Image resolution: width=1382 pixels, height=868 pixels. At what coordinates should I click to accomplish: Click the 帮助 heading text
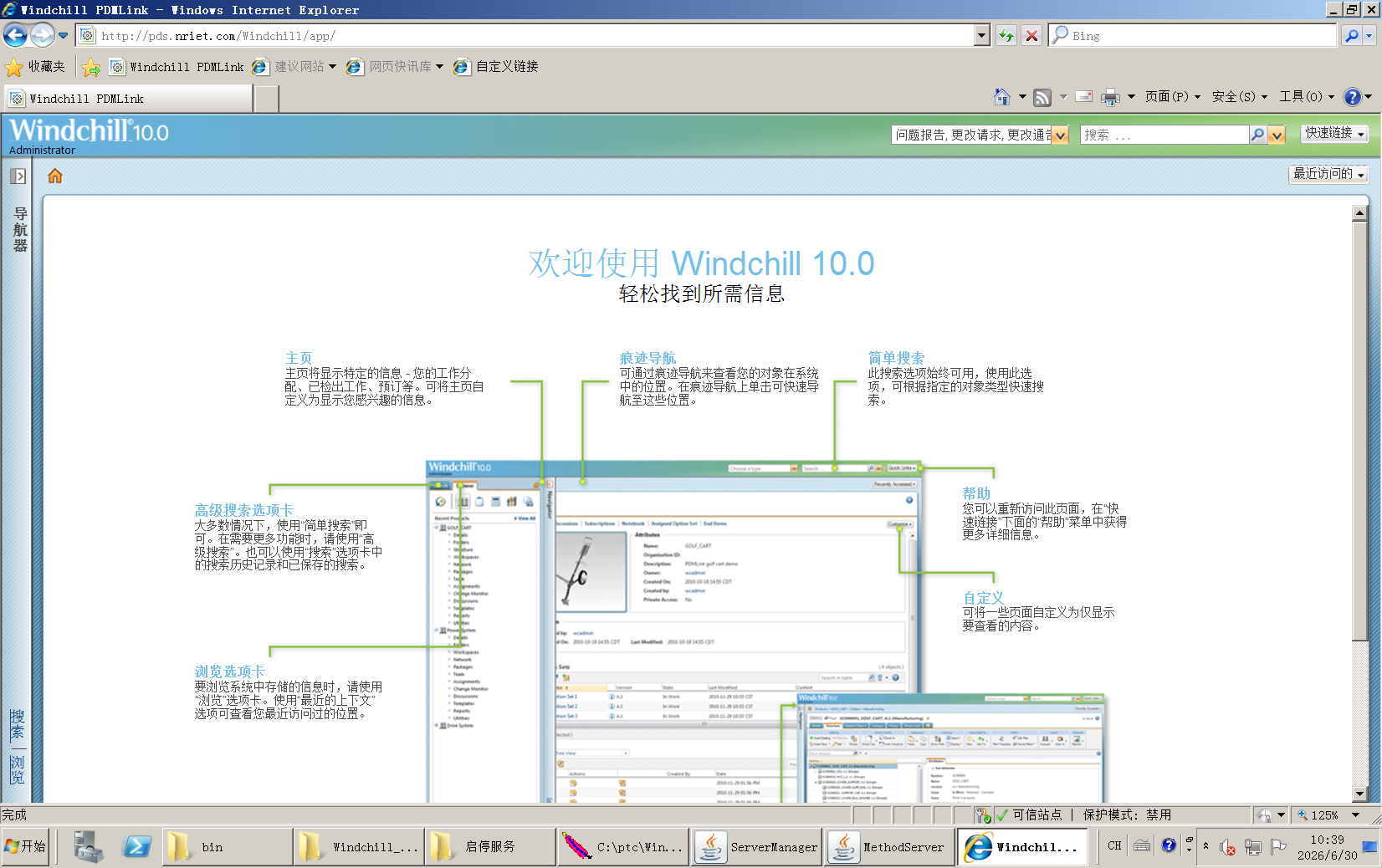976,493
